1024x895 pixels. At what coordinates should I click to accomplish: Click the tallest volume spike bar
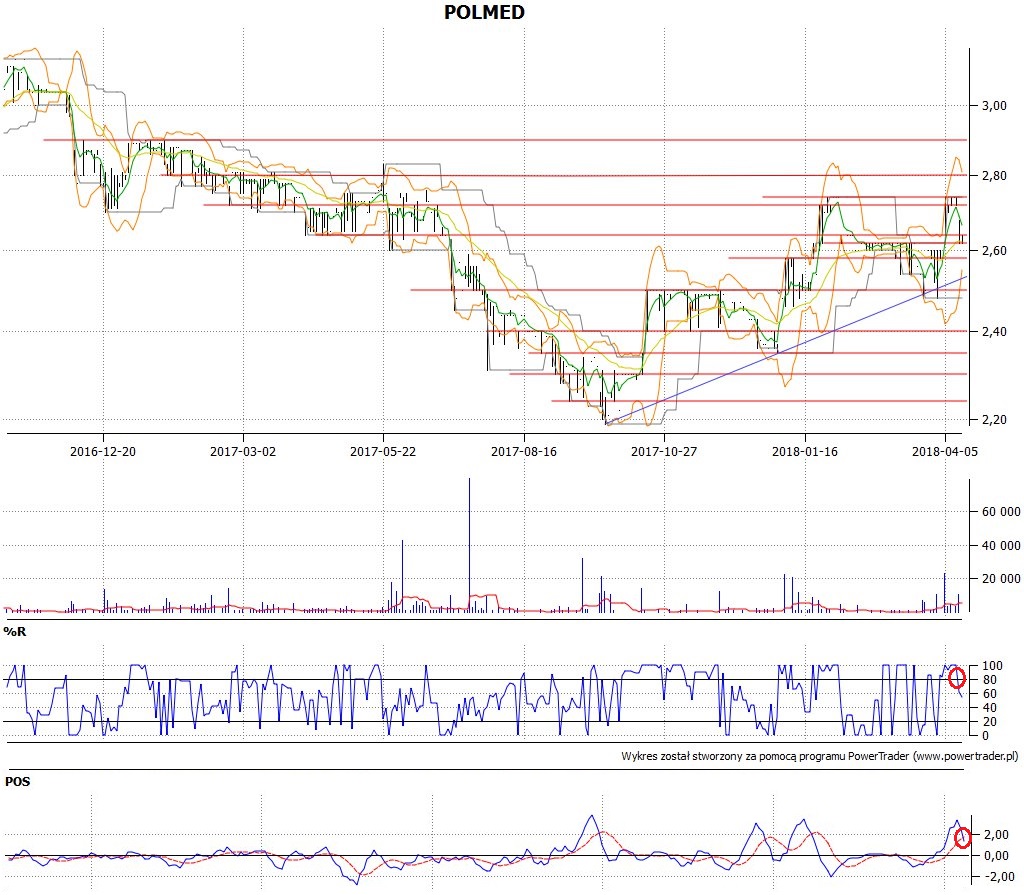[x=469, y=545]
